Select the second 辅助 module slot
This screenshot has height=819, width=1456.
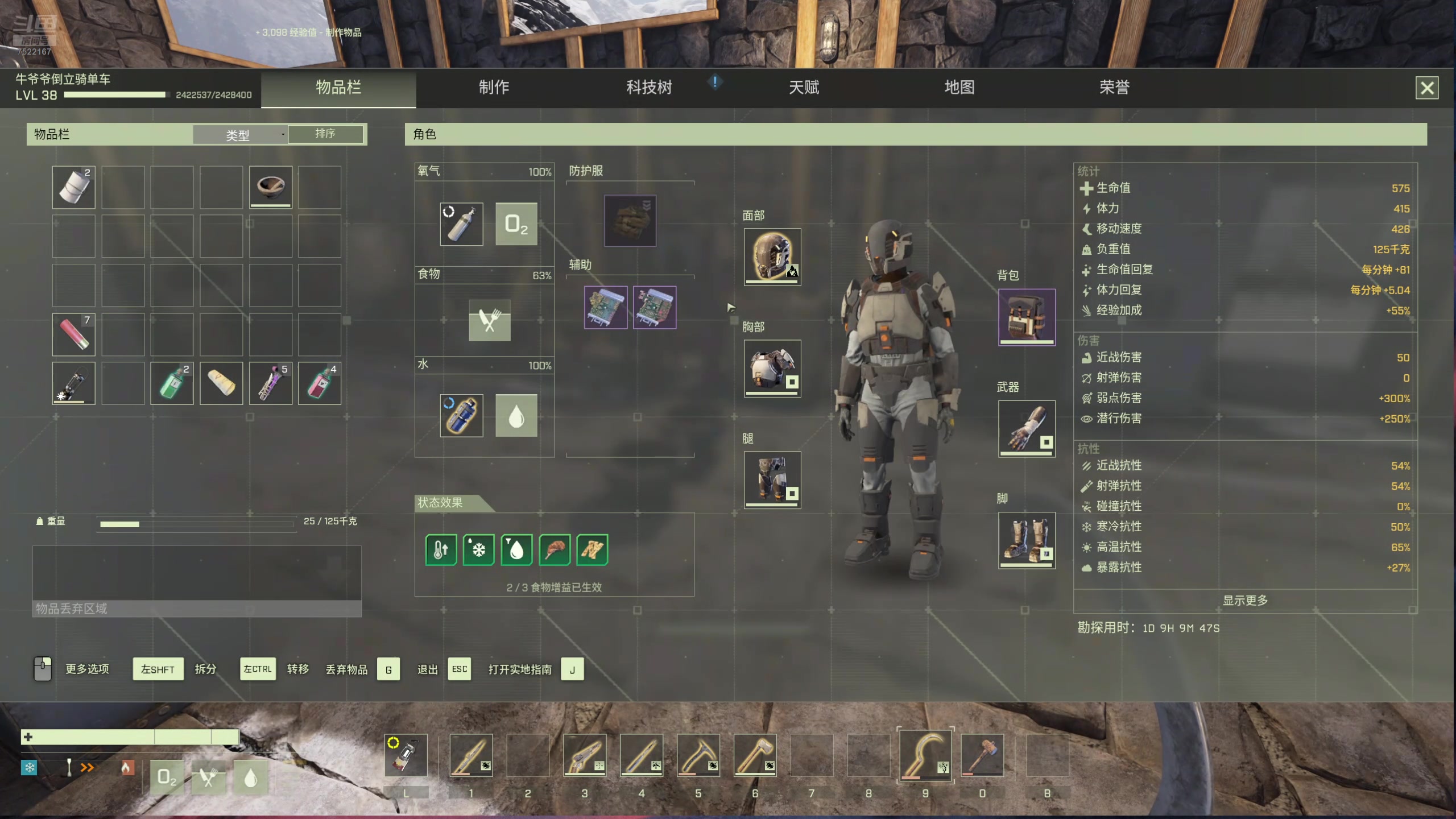pos(655,308)
